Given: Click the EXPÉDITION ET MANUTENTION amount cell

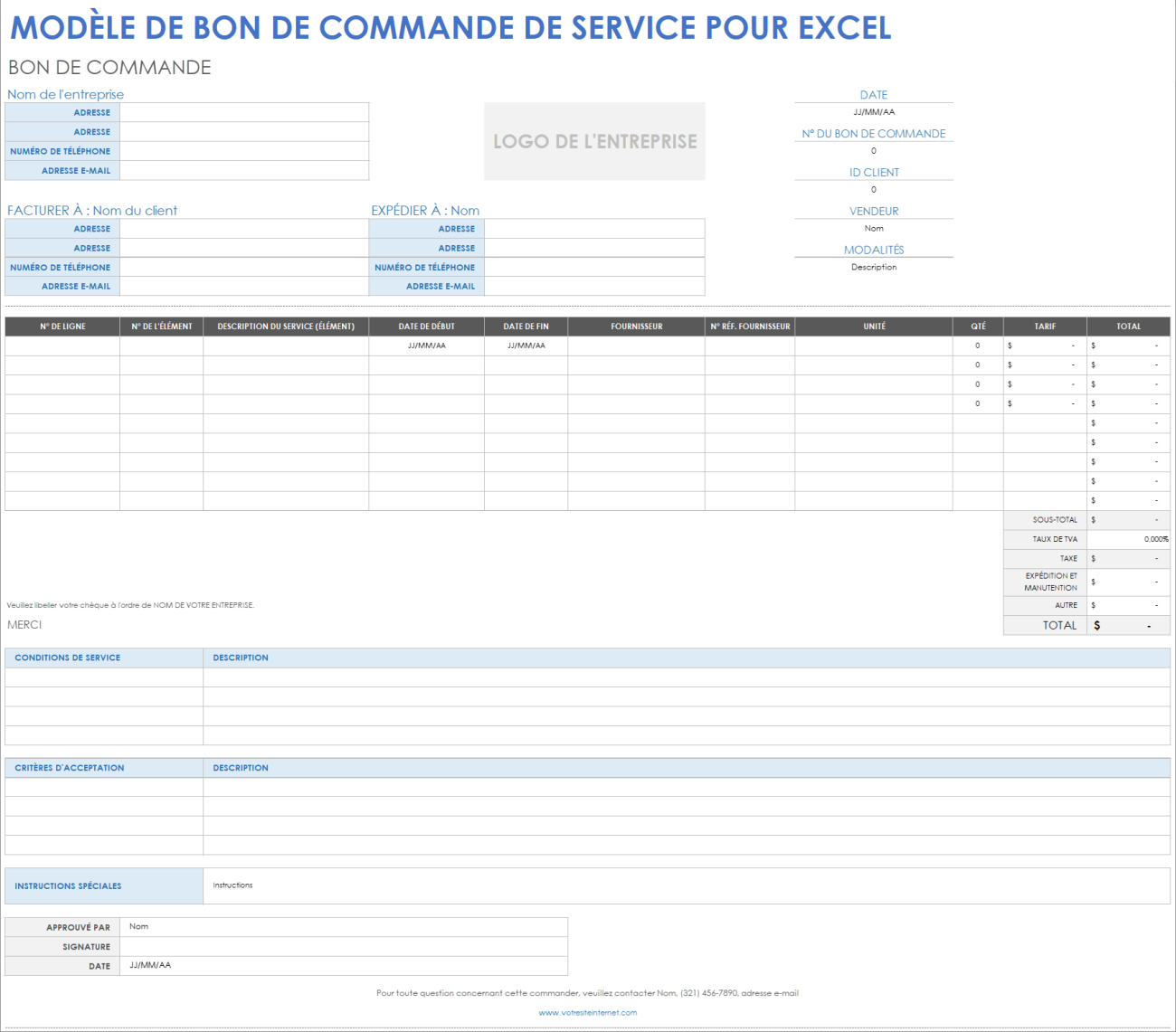Looking at the screenshot, I should pos(1128,582).
